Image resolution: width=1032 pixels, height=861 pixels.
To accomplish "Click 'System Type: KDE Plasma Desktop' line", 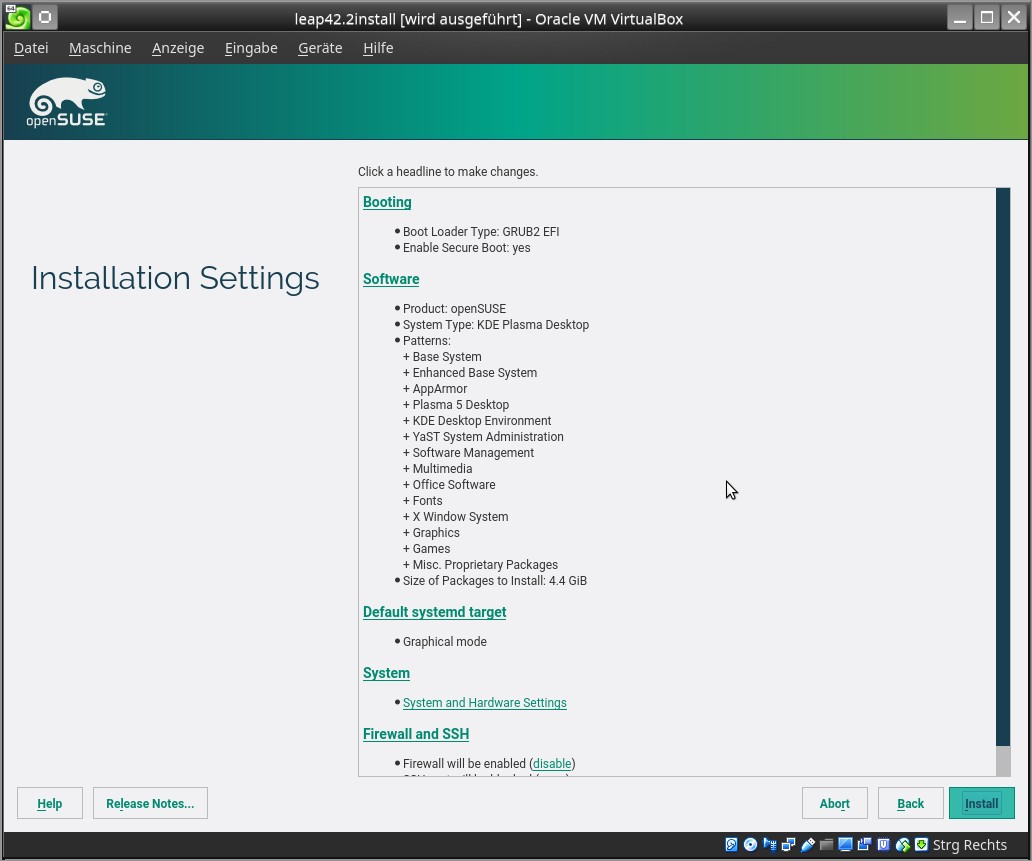I will (x=496, y=325).
